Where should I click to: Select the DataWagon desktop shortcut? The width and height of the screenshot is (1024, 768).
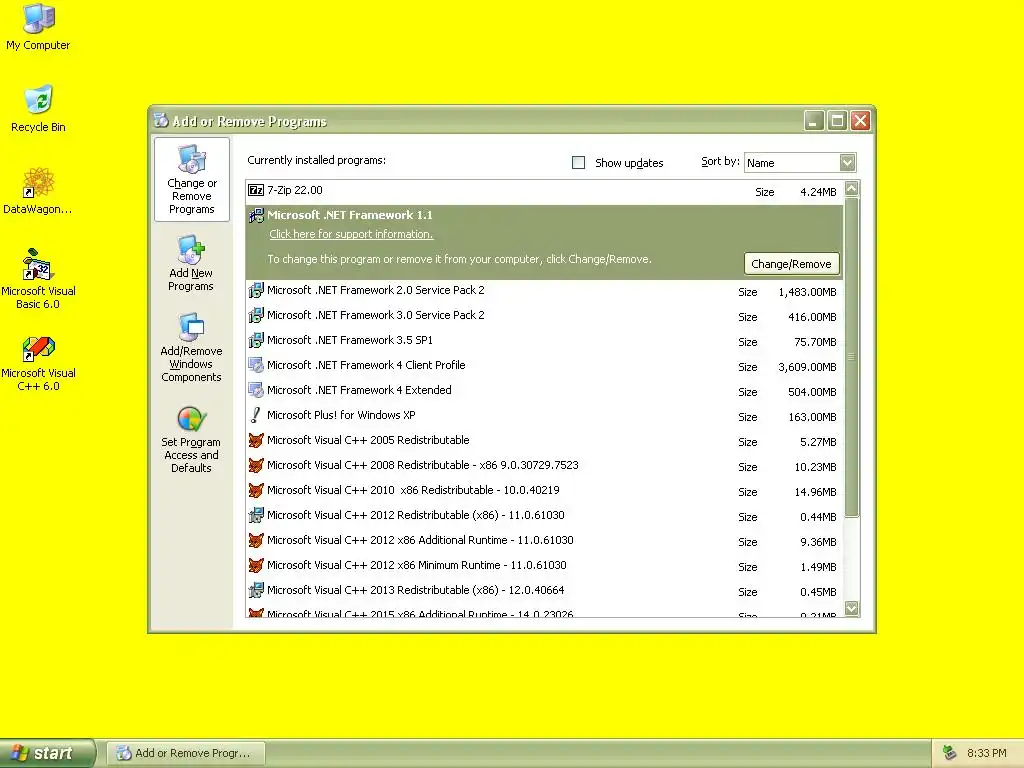pos(38,190)
